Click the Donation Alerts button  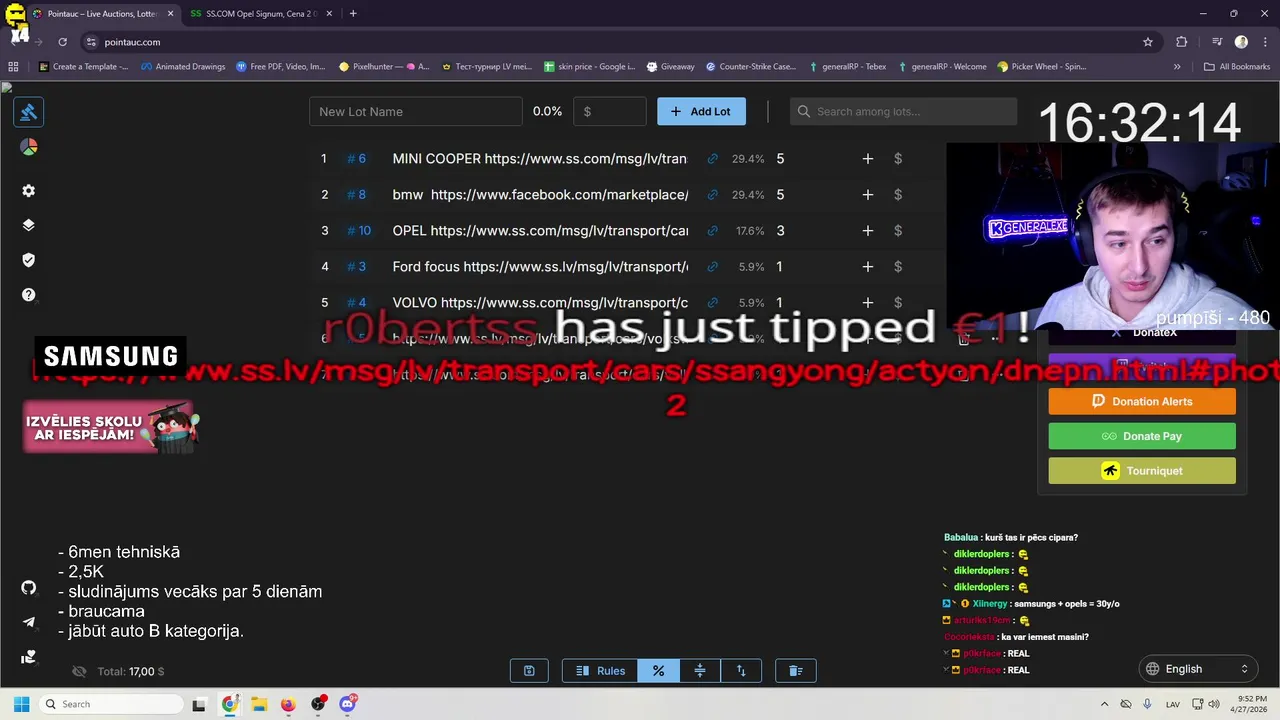[1142, 401]
